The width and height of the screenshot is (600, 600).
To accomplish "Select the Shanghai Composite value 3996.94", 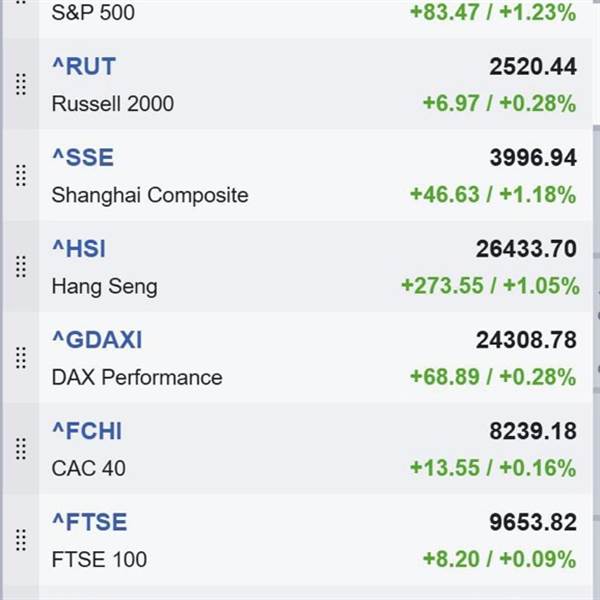I will click(x=533, y=158).
